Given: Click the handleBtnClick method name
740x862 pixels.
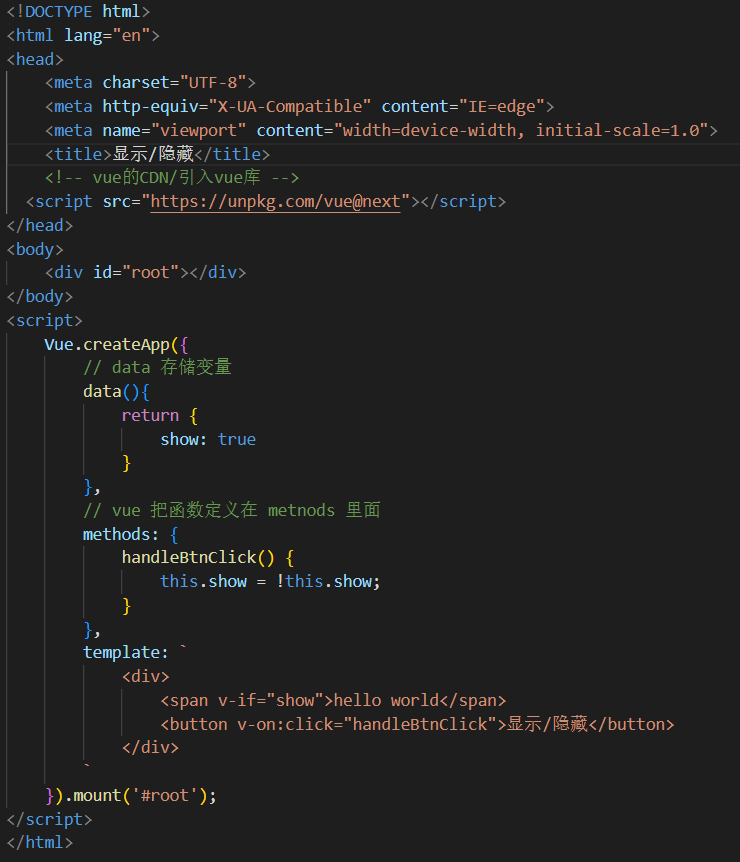Looking at the screenshot, I should coord(189,558).
